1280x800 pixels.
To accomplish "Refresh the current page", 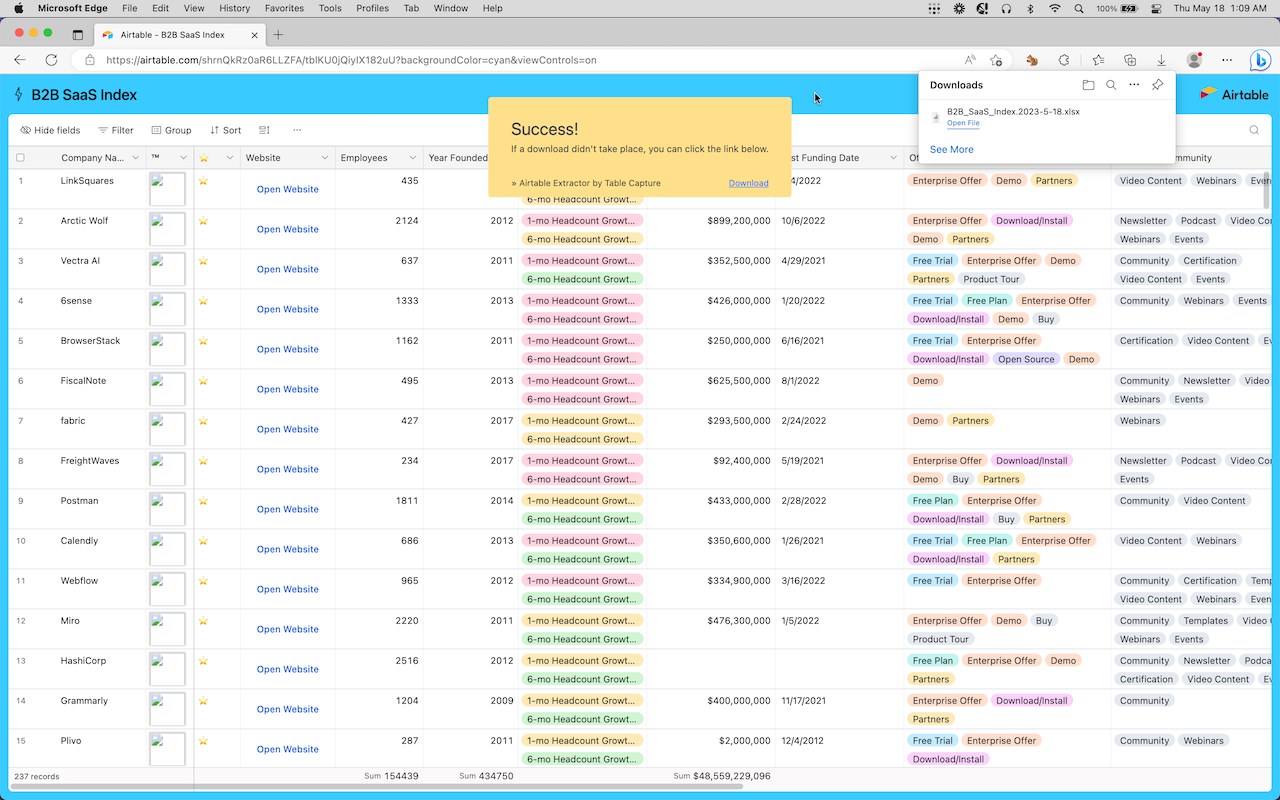I will pos(52,60).
